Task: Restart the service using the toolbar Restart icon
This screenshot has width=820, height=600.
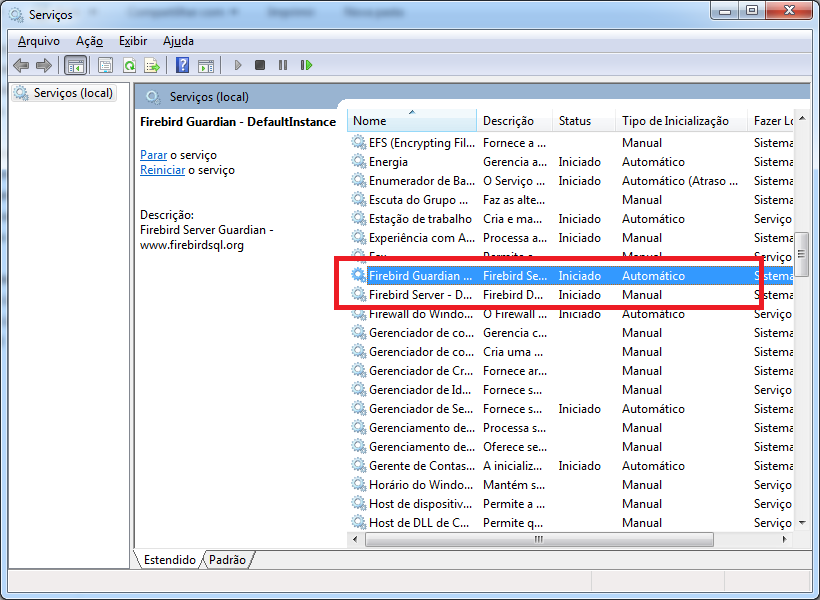Action: (x=306, y=65)
